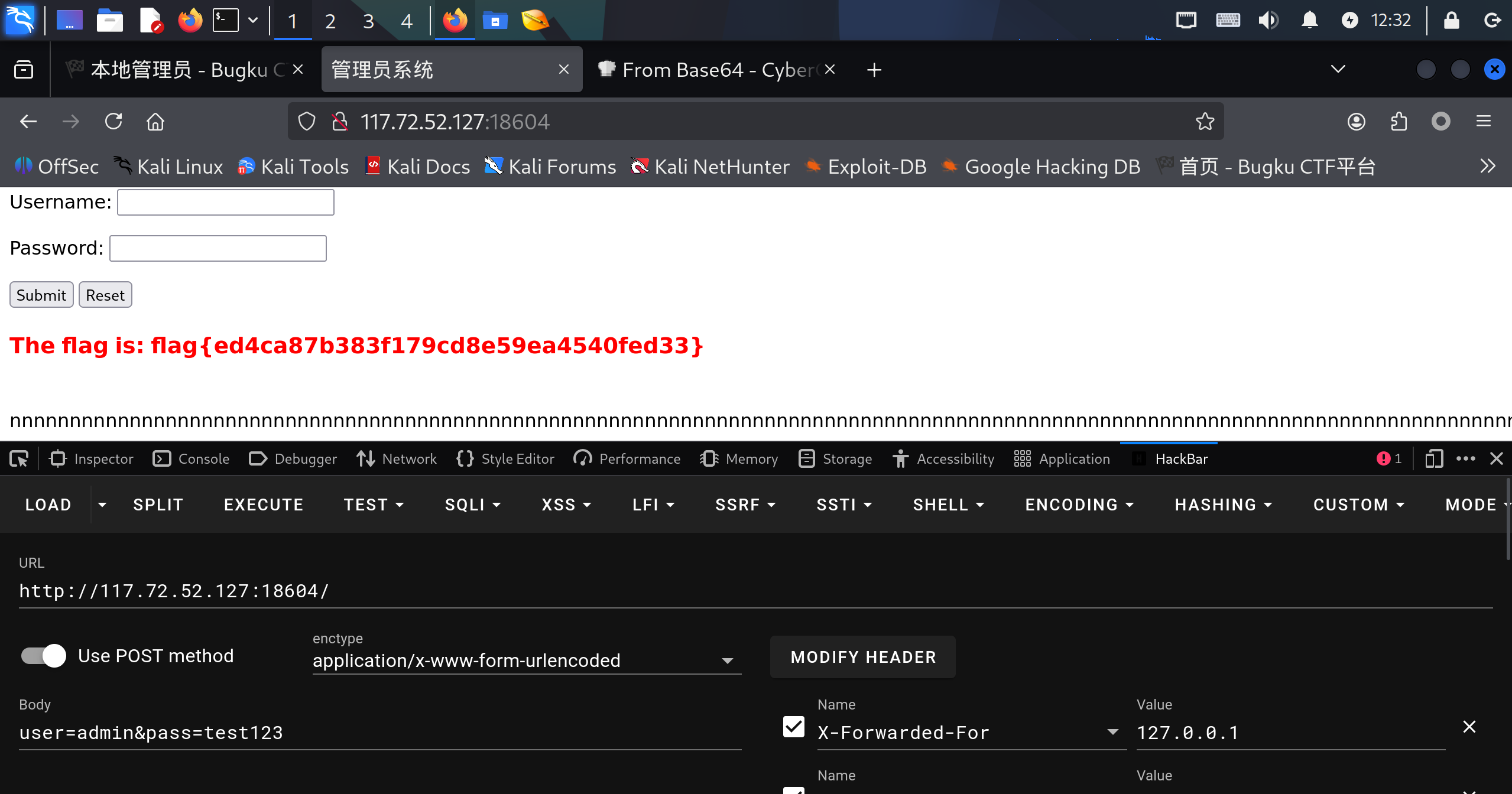Viewport: 1512px width, 794px height.
Task: Click the element picker icon in DevTools
Action: pyautogui.click(x=19, y=459)
